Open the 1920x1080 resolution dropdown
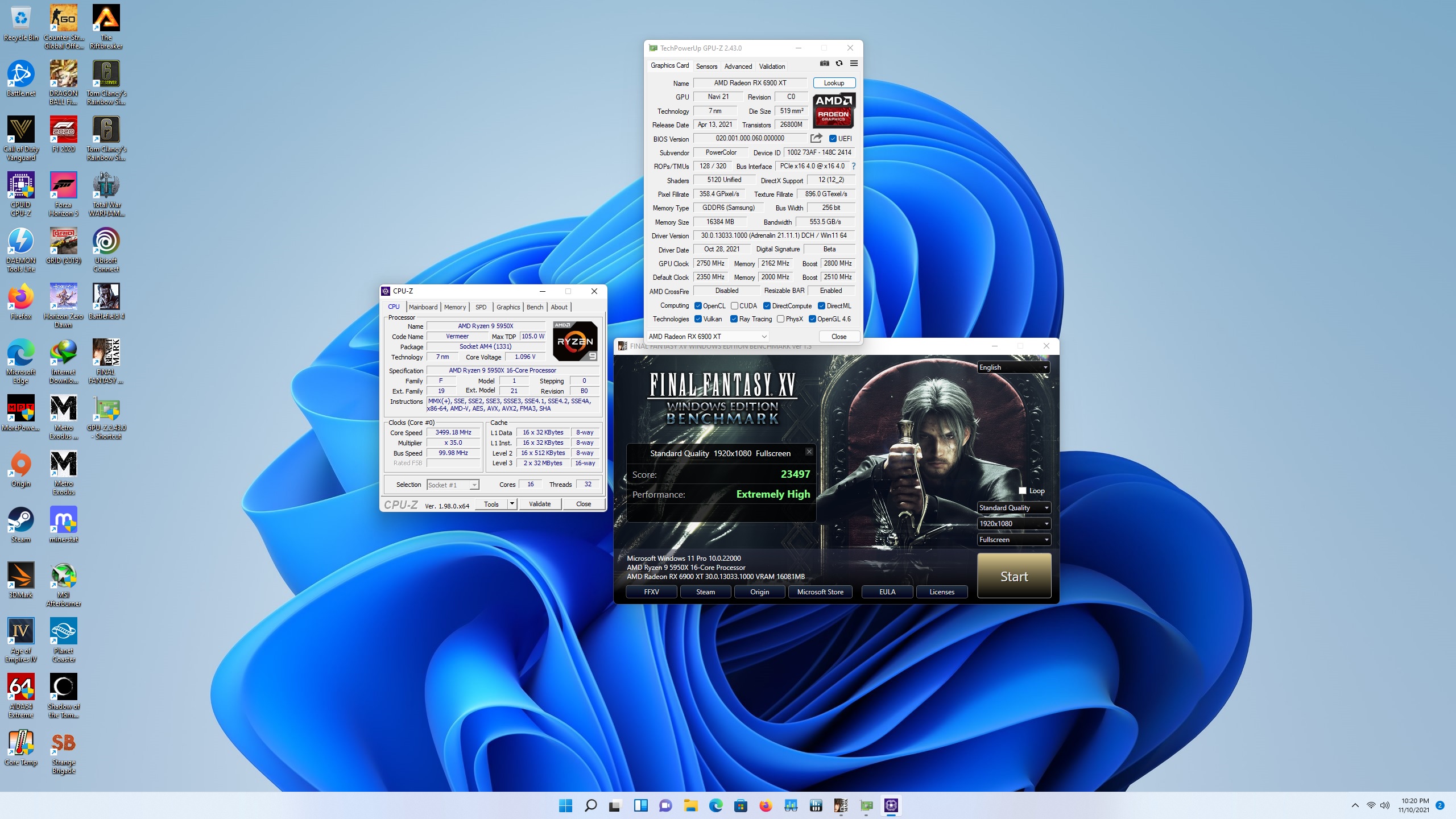This screenshot has width=1456, height=819. click(x=1014, y=524)
